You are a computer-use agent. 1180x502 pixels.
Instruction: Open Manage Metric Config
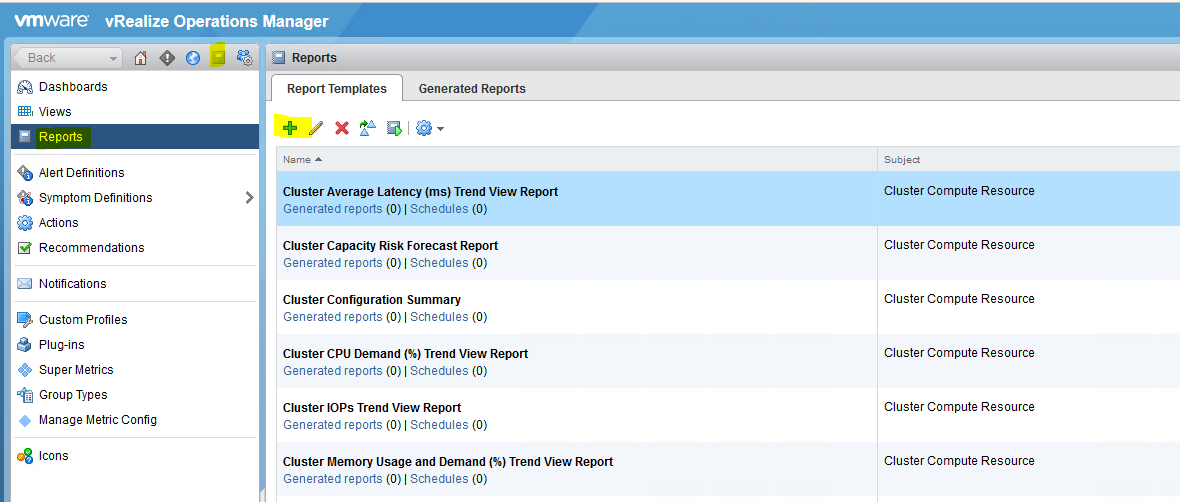[98, 419]
